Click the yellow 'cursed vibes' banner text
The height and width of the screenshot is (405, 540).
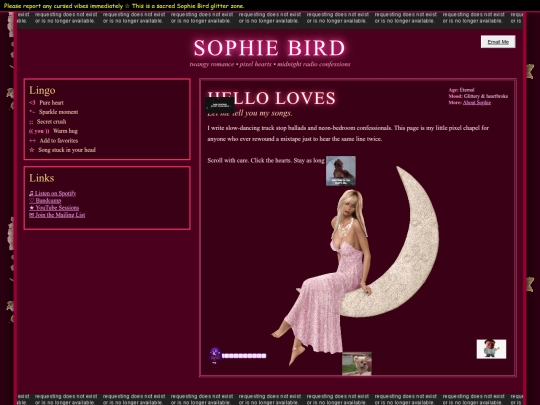[x=124, y=6]
